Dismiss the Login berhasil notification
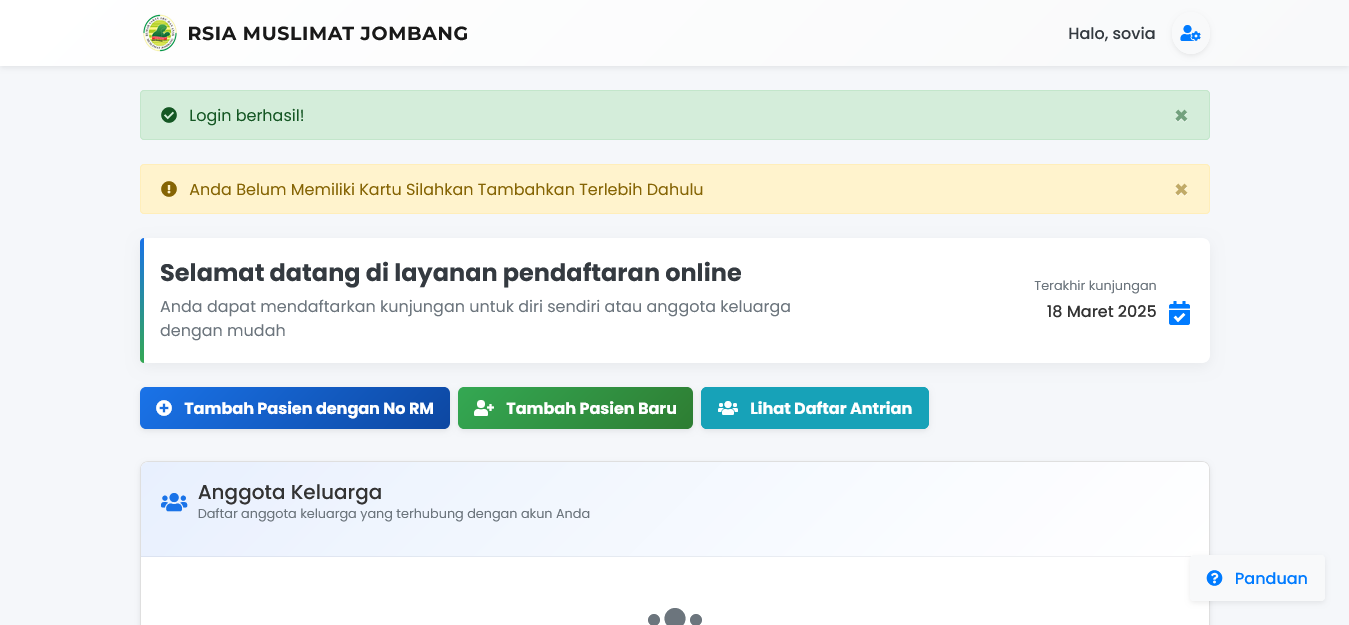1349x625 pixels. pos(1181,115)
